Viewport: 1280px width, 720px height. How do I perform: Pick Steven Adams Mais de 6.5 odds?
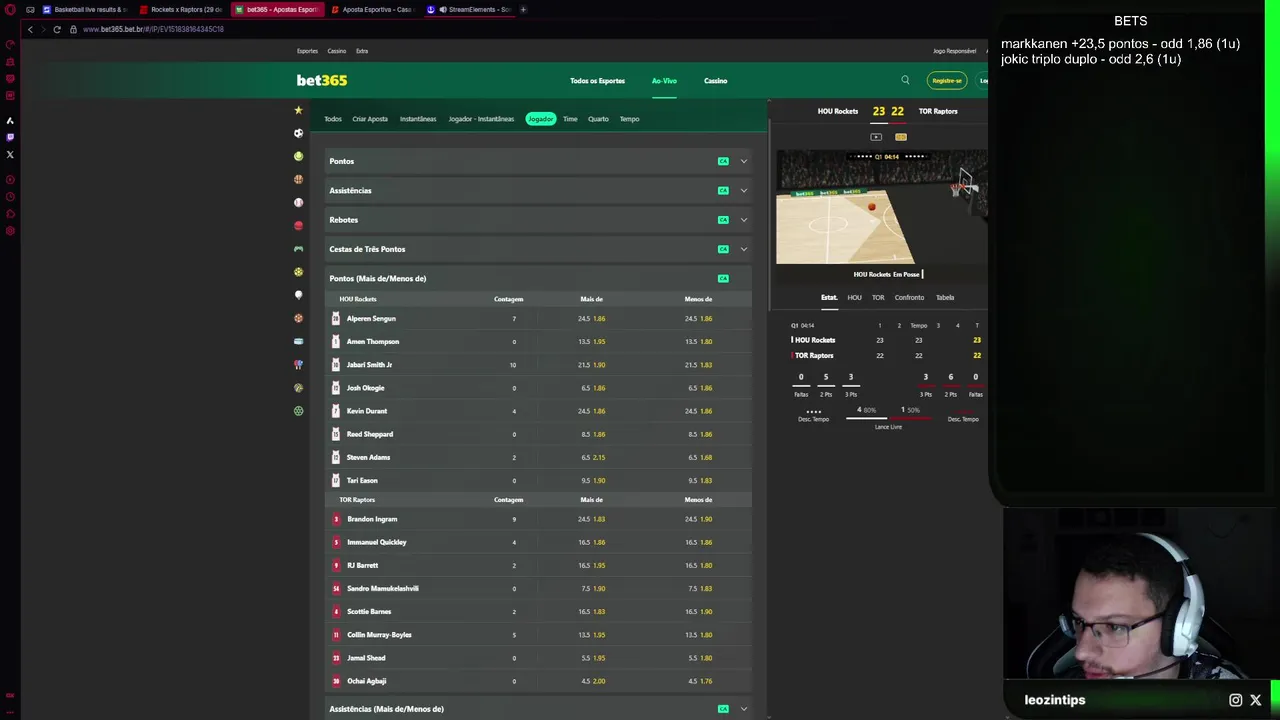click(x=591, y=457)
